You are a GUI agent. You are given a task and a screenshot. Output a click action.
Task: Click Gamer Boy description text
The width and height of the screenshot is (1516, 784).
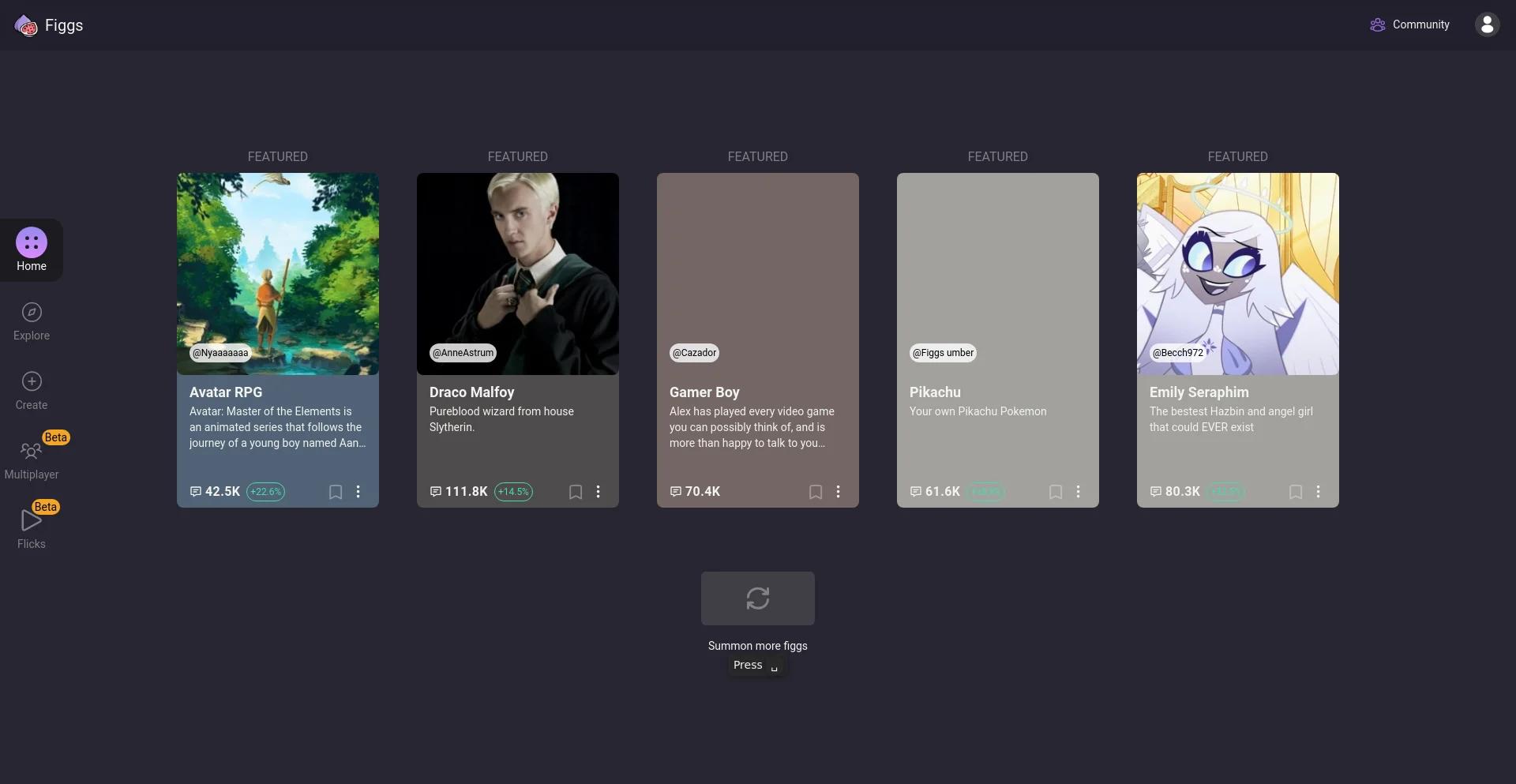(x=752, y=427)
